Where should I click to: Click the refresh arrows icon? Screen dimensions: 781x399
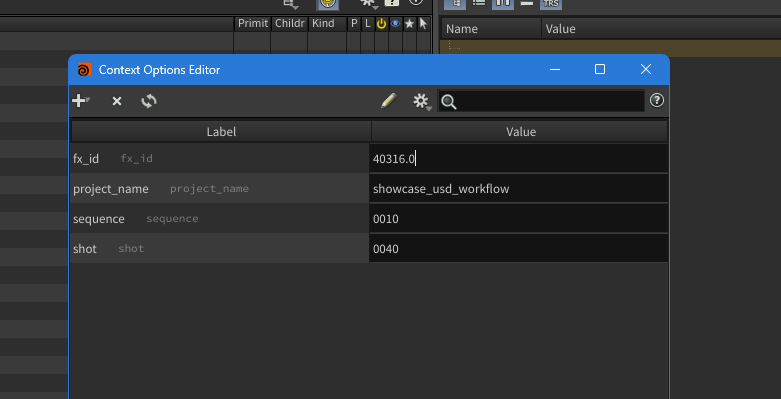148,101
